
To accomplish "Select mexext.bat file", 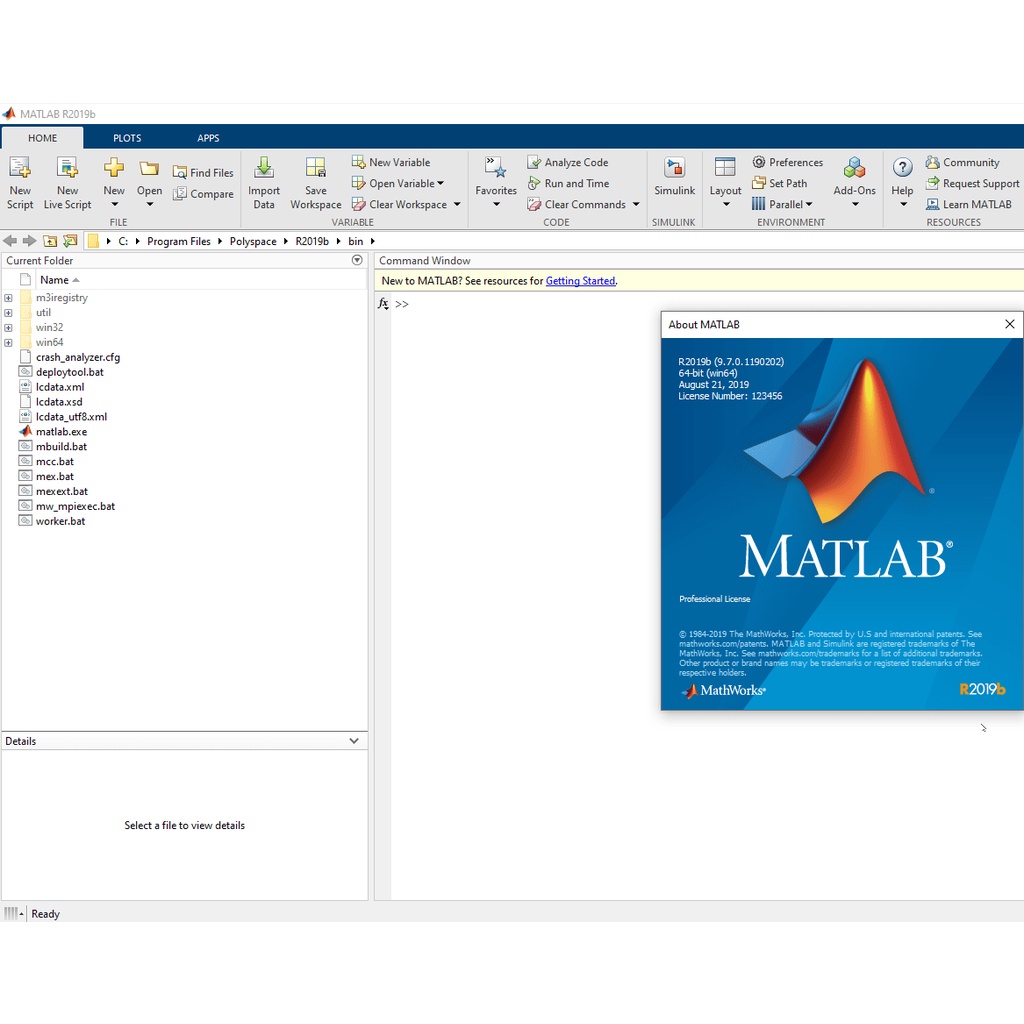I will [x=61, y=491].
